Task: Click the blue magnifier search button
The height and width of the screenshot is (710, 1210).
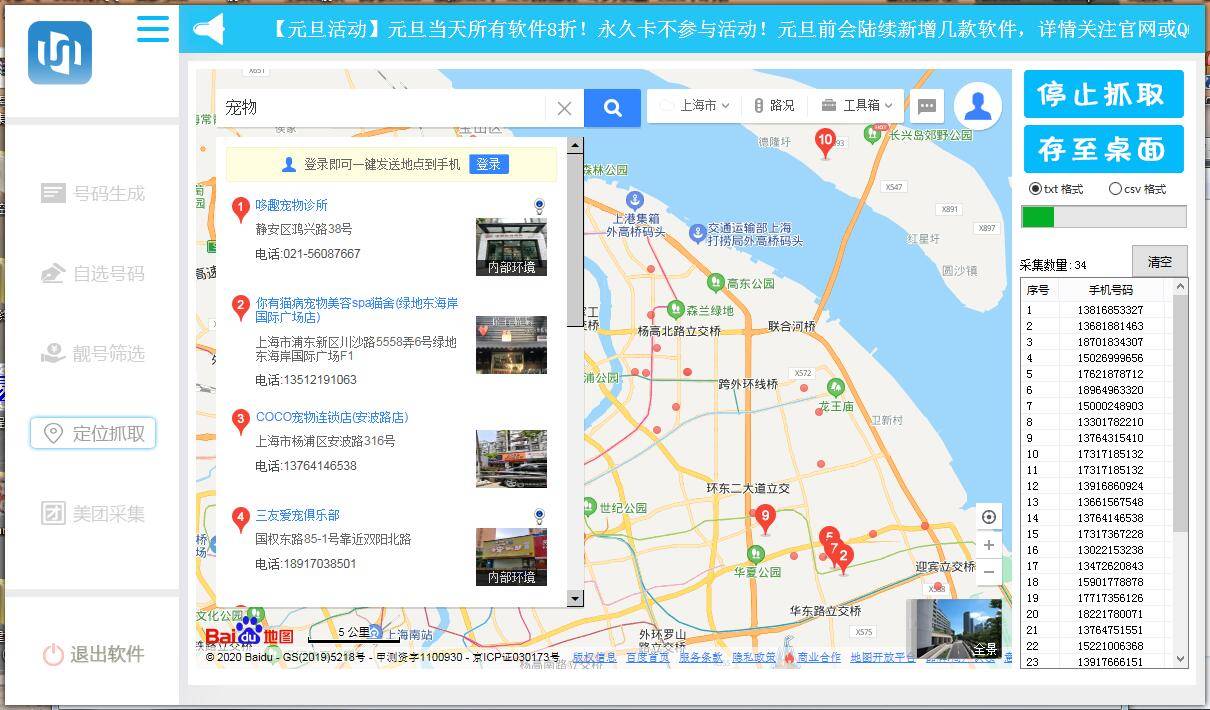Action: click(x=612, y=108)
